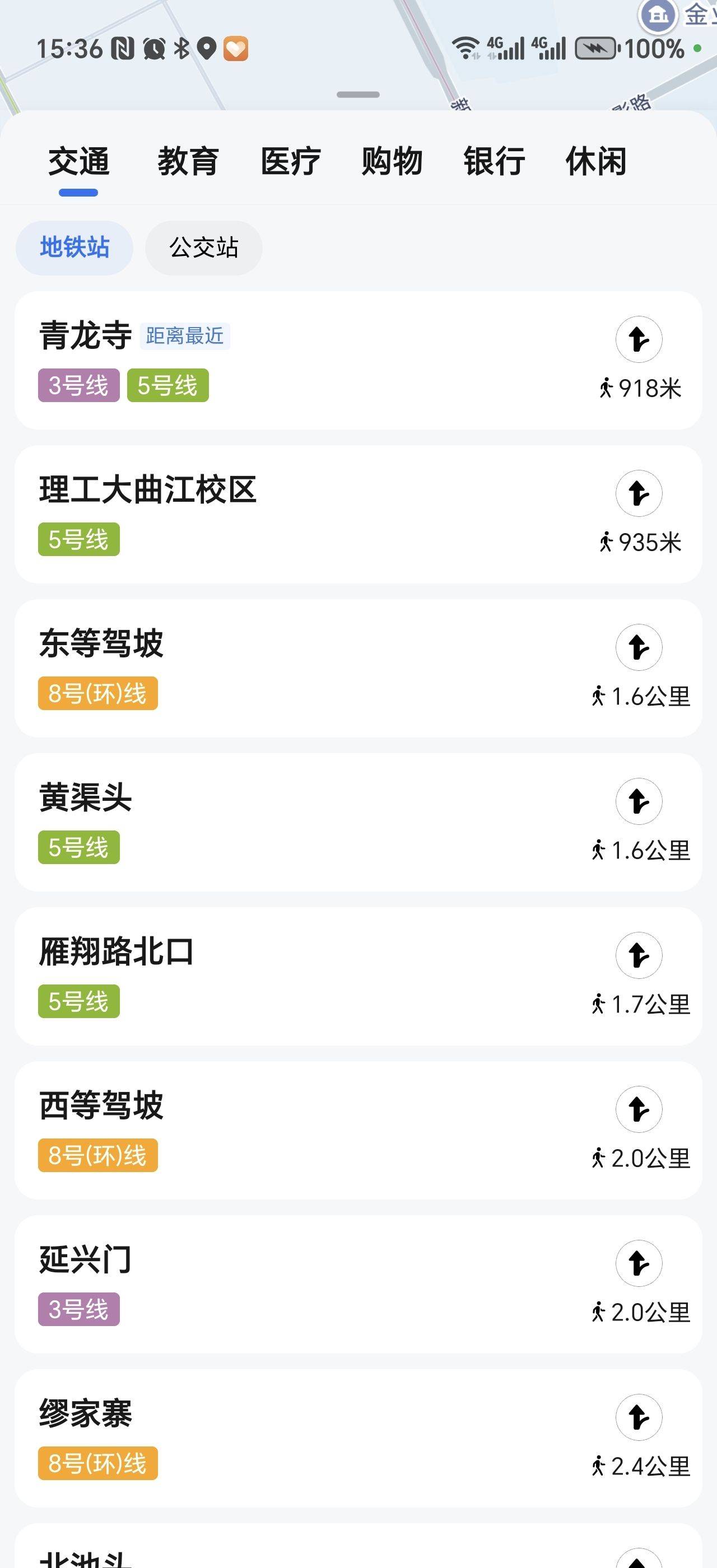Viewport: 717px width, 1568px height.
Task: Open the 黄渠头 station card
Action: [x=304, y=822]
